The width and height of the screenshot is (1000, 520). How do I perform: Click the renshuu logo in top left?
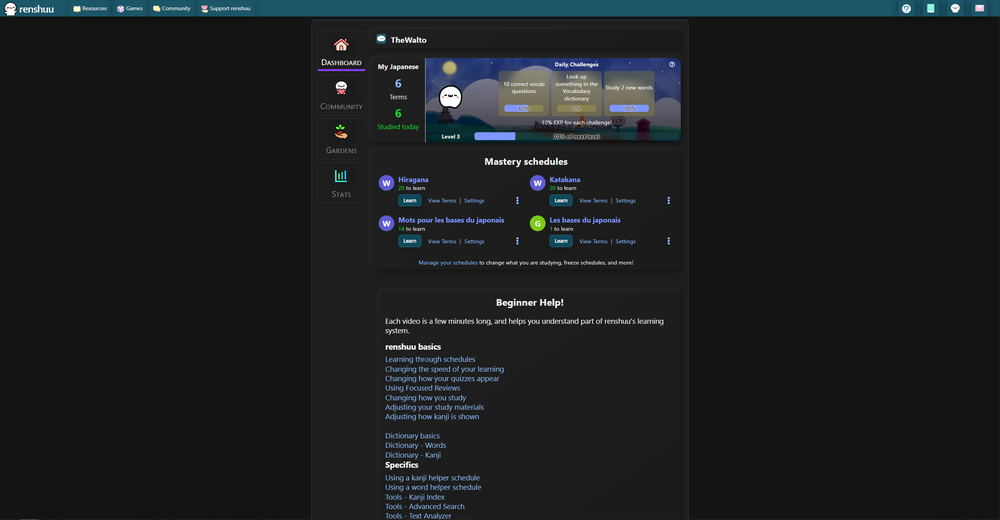[x=30, y=8]
